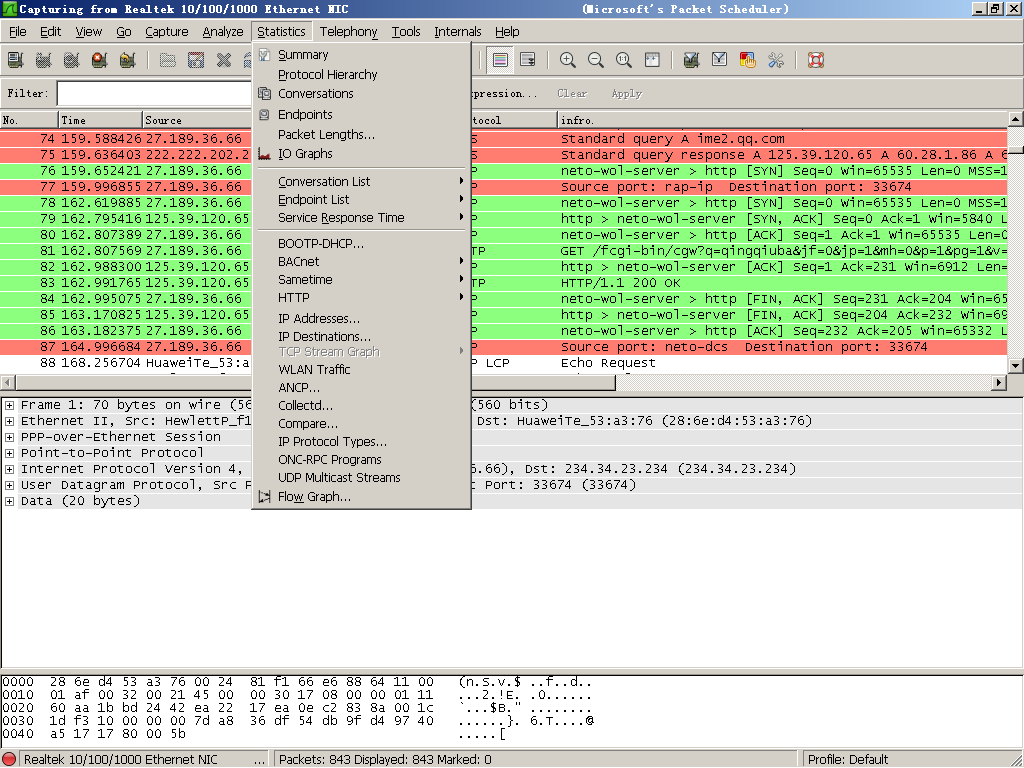Open capture options from the toolbar
Viewport: 1024px width, 768px height.
(44, 60)
